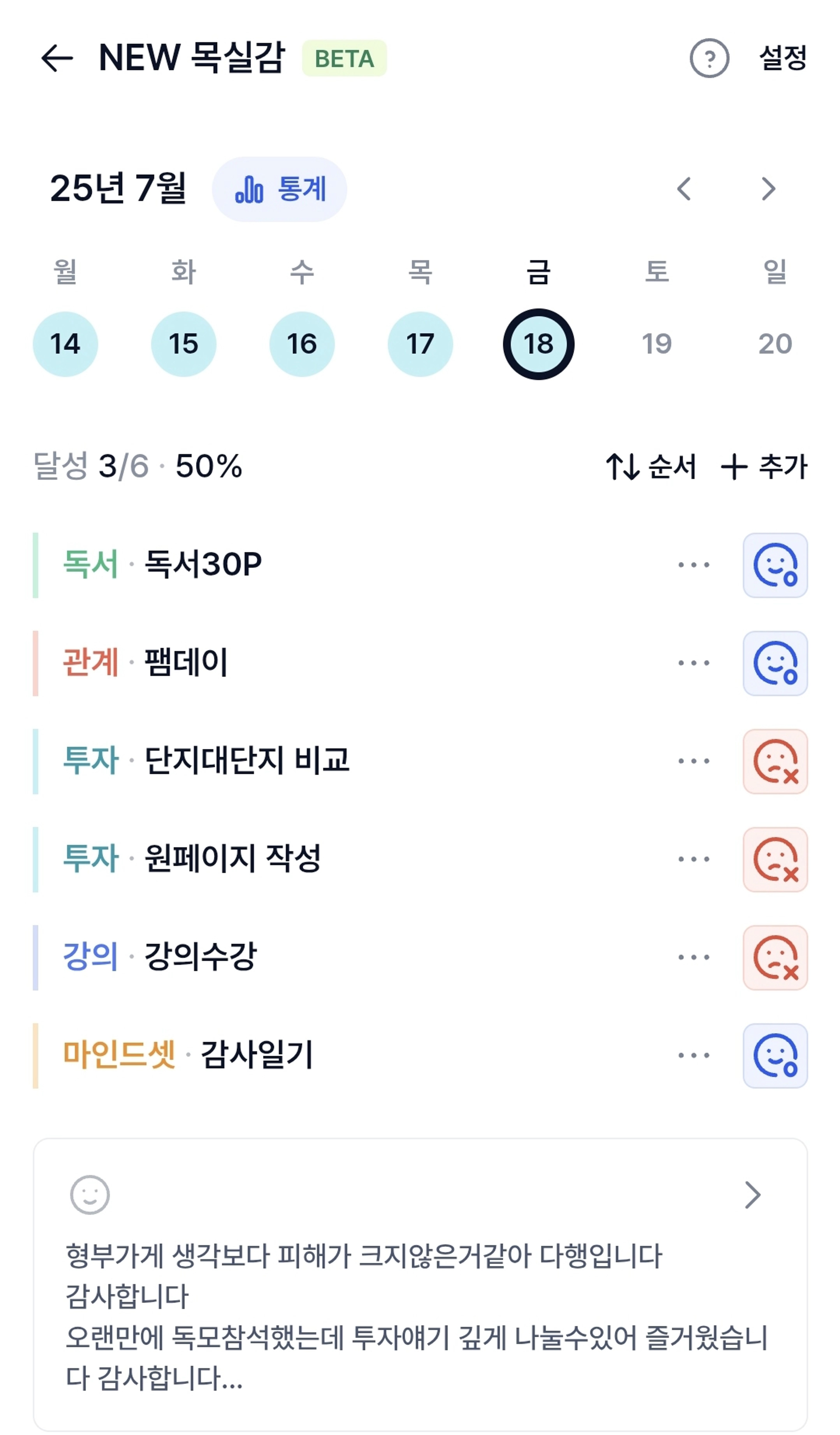
Task: Toggle 단지대단지 비교 failed status face
Action: coord(775,761)
